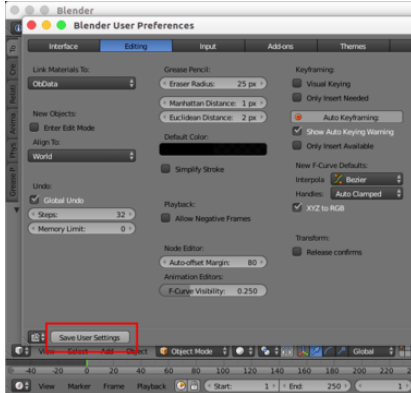Open the viewport shading sphere selector
Image resolution: width=411 pixels, height=393 pixels.
[244, 351]
